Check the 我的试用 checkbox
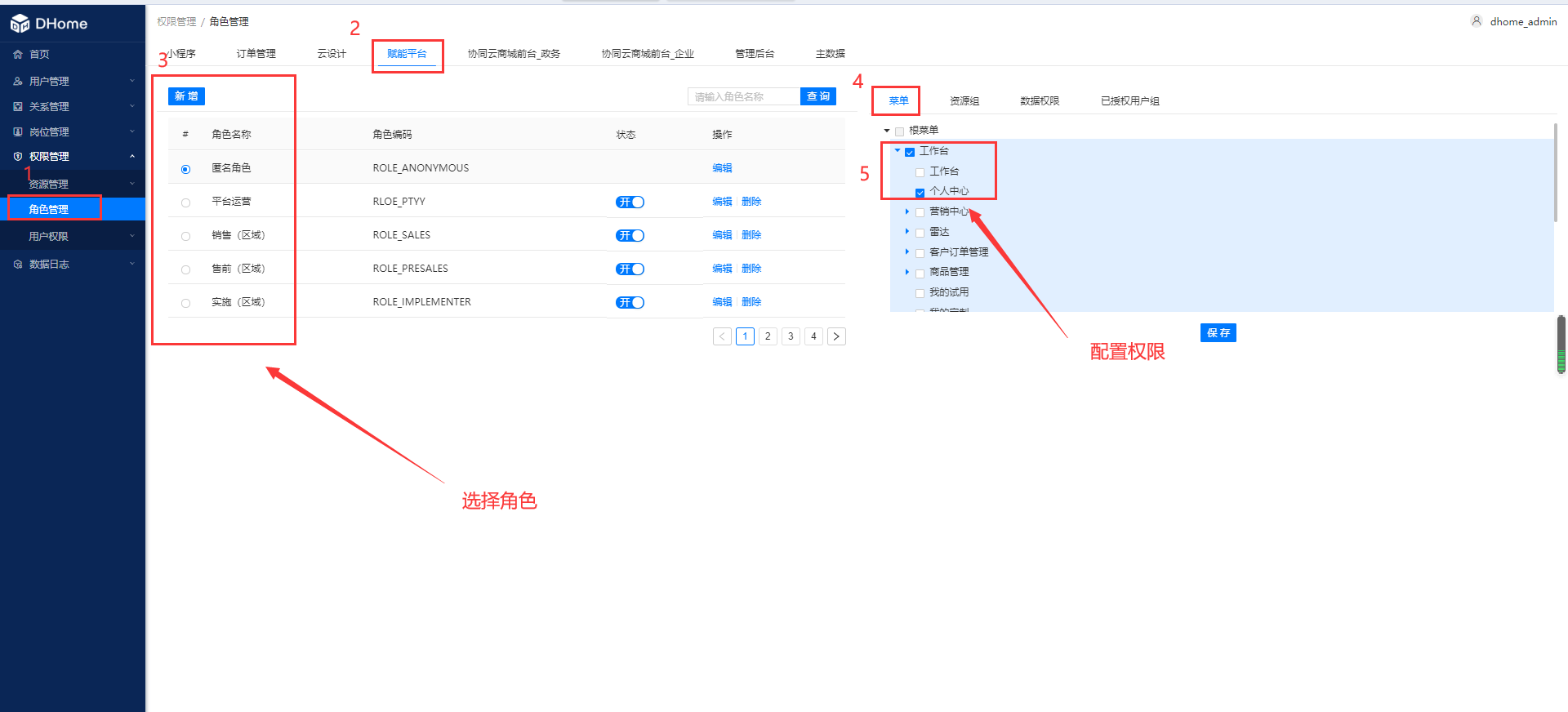The height and width of the screenshot is (712, 1568). [920, 293]
